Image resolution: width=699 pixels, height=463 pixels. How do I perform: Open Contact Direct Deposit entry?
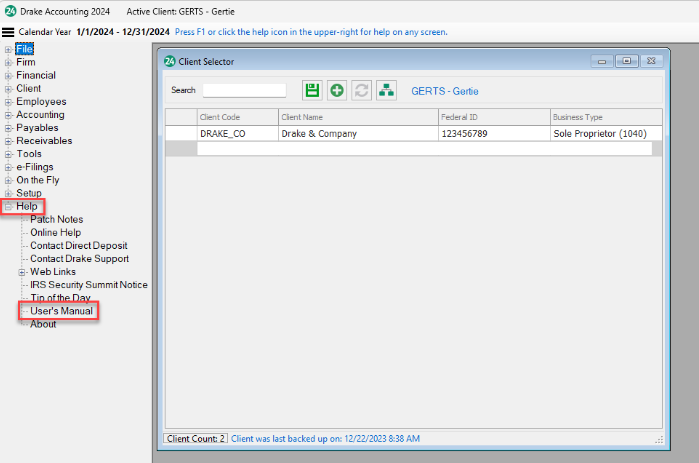point(79,246)
